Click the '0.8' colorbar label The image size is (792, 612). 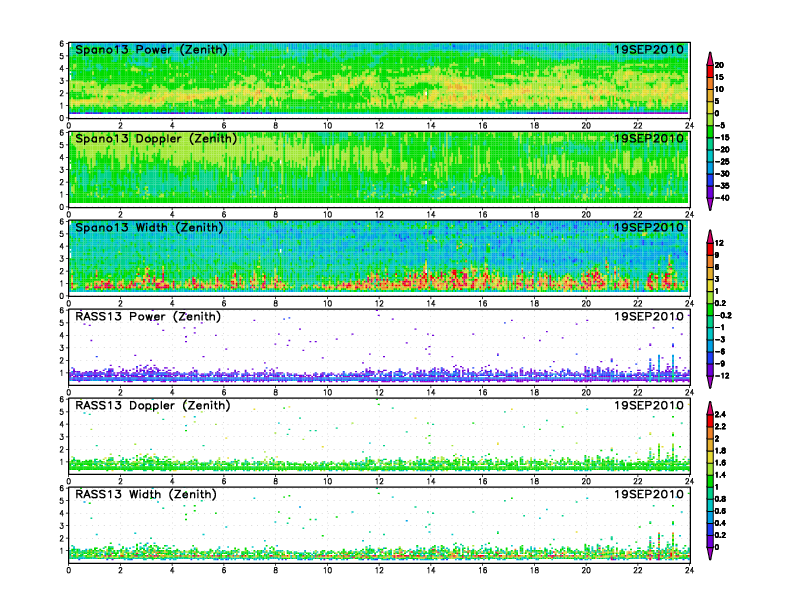click(720, 499)
